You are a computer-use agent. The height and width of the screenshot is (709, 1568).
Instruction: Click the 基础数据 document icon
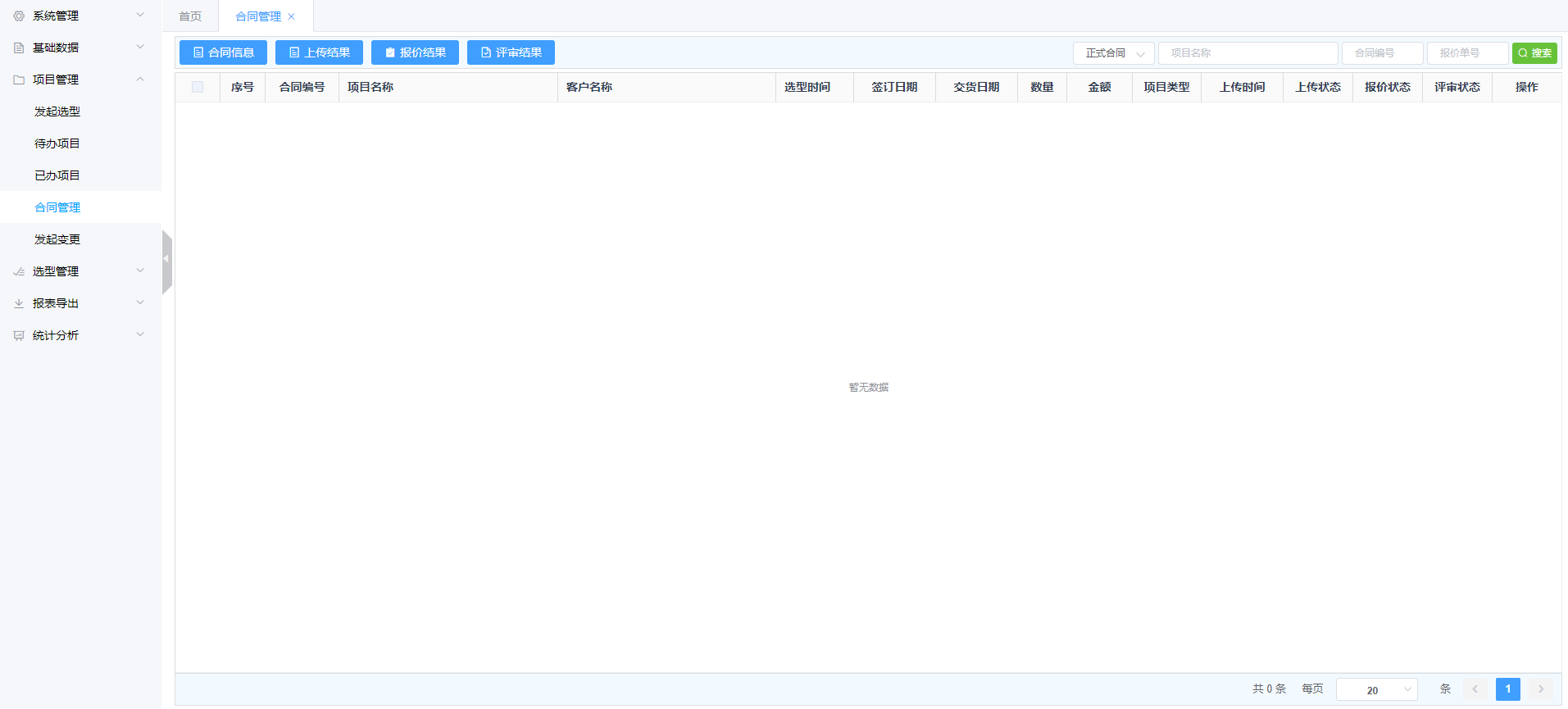pyautogui.click(x=19, y=48)
